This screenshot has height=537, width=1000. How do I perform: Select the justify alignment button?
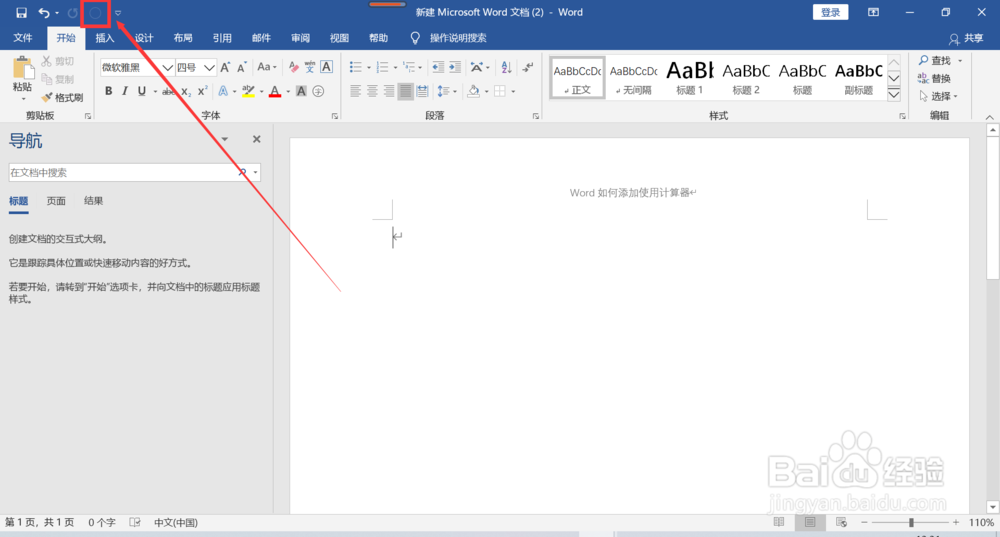pos(405,91)
